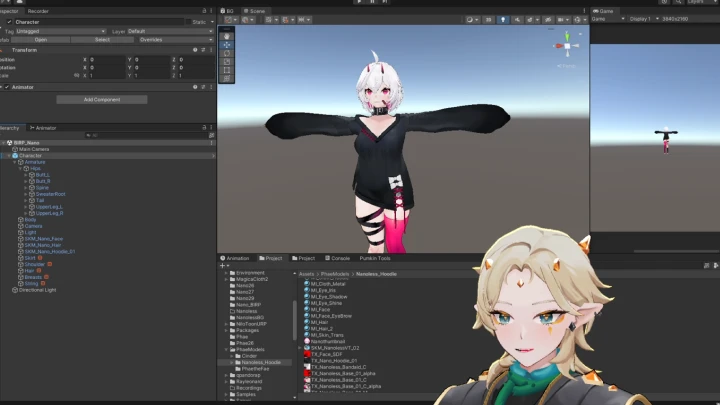This screenshot has width=720, height=405.
Task: Click the Play button
Action: pyautogui.click(x=359, y=2)
